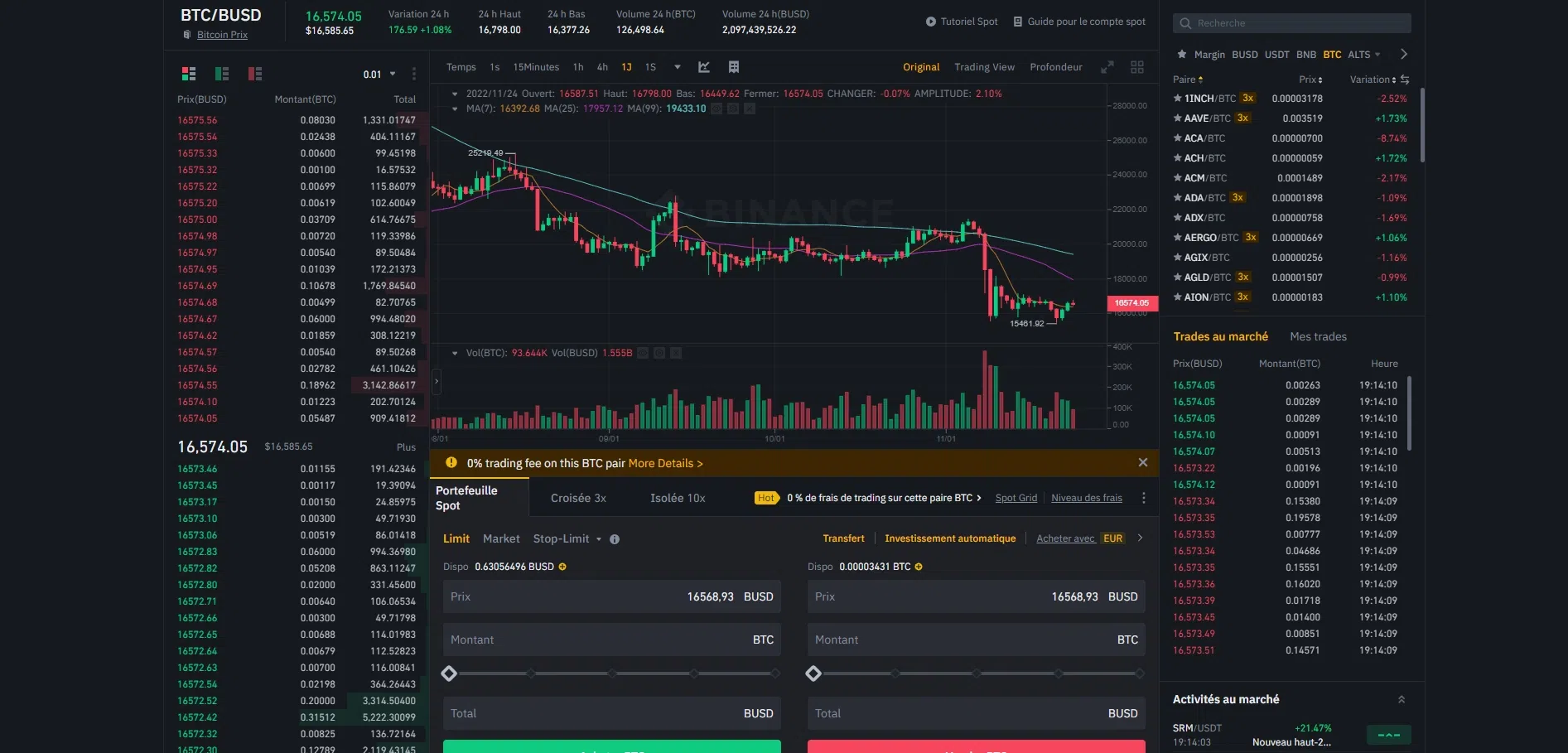Sort pairs by Paire column
This screenshot has width=1568, height=753.
(x=1188, y=80)
